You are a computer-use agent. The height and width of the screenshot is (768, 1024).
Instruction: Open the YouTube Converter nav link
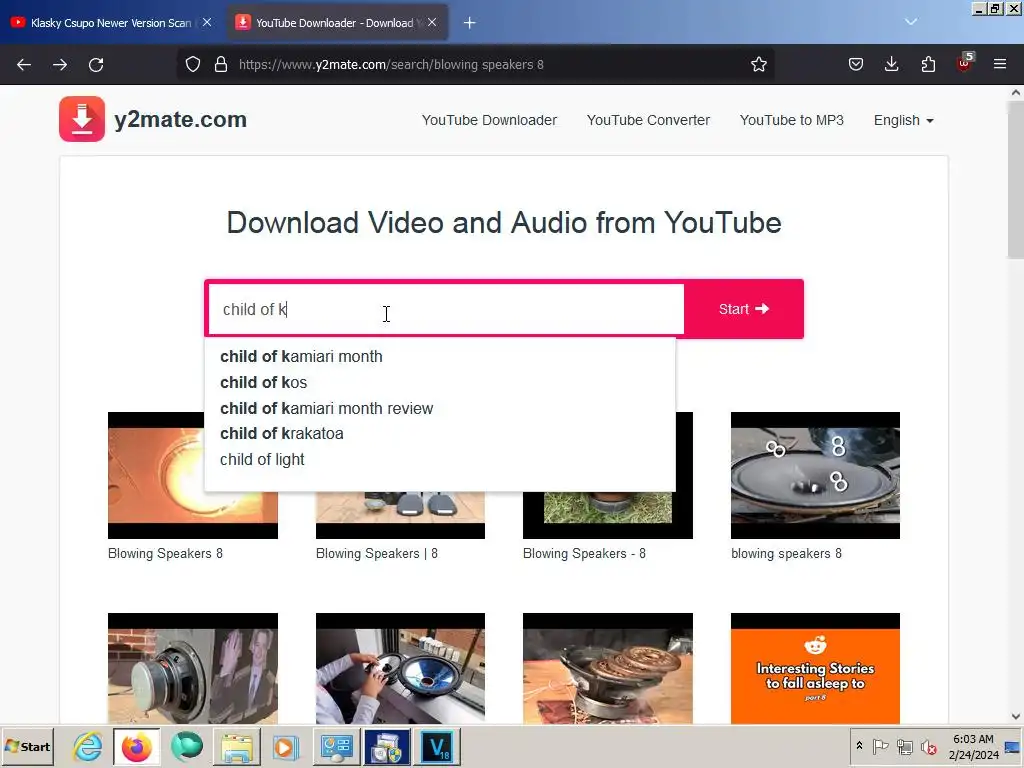(648, 120)
